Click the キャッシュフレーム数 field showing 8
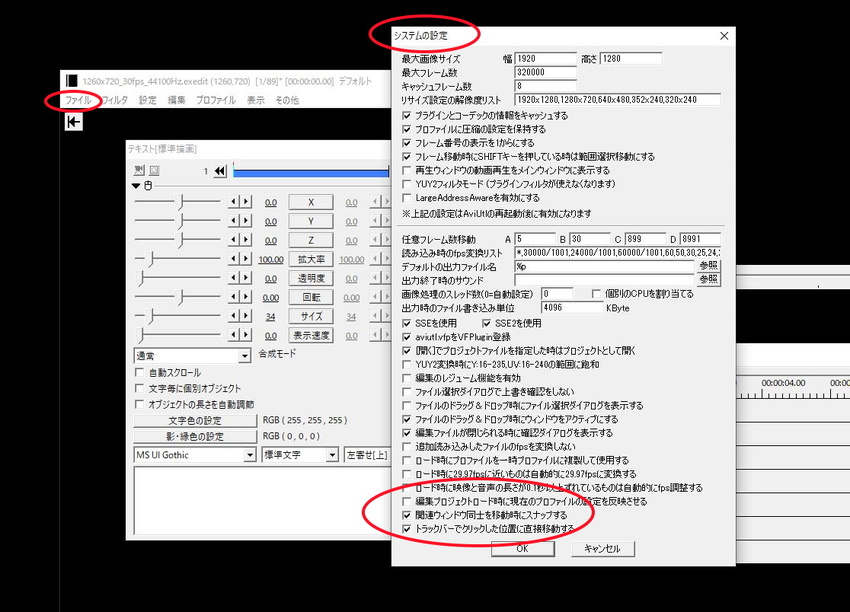The height and width of the screenshot is (612, 850). pos(545,86)
